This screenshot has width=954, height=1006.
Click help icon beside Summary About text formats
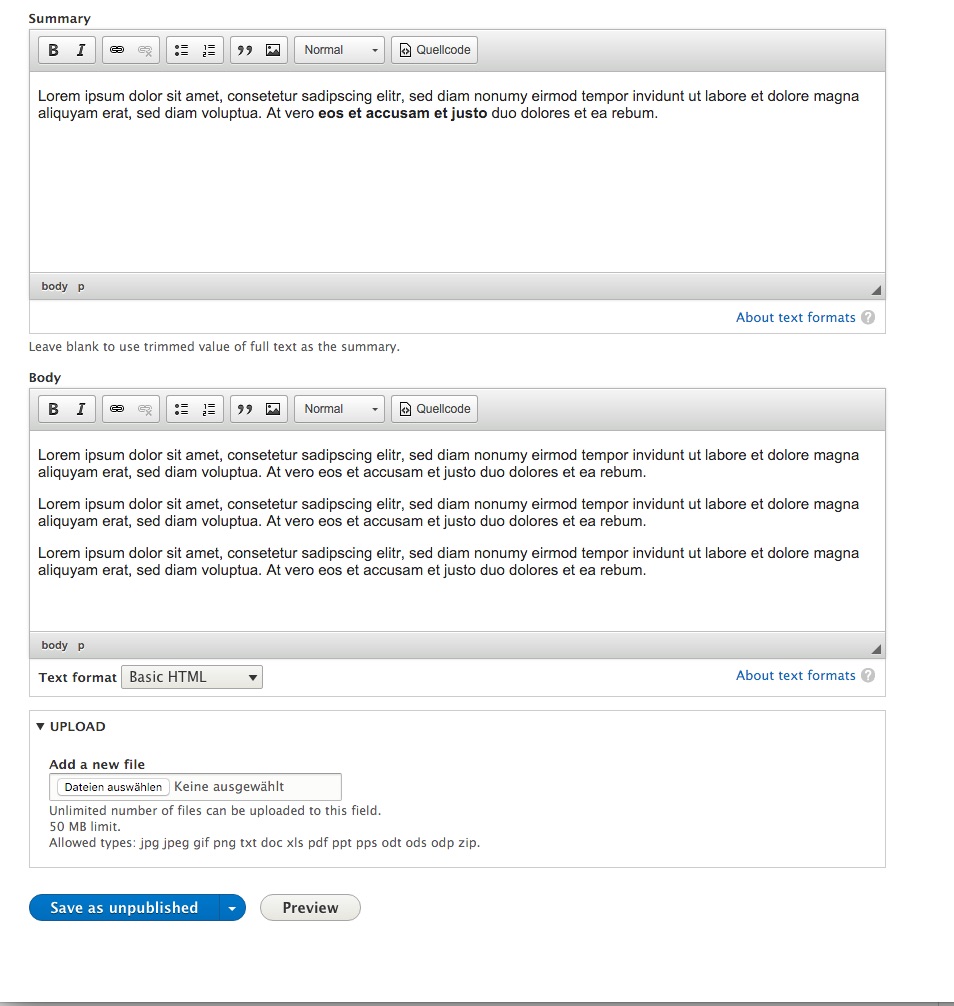[x=868, y=317]
